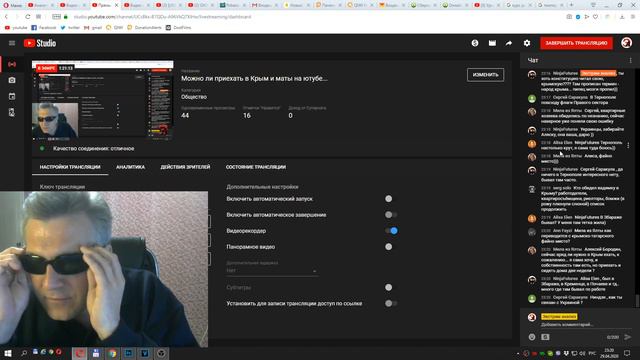Image resolution: width=640 pixels, height=360 pixels.
Task: Send the chat message arrow icon
Action: click(x=628, y=337)
